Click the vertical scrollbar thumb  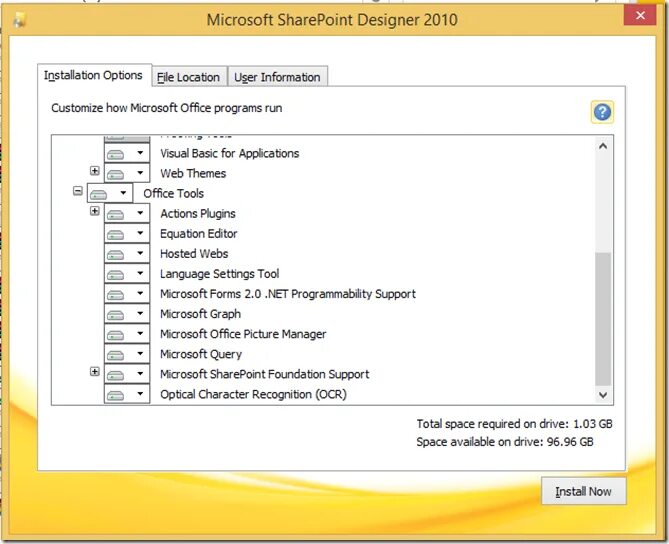tap(603, 318)
